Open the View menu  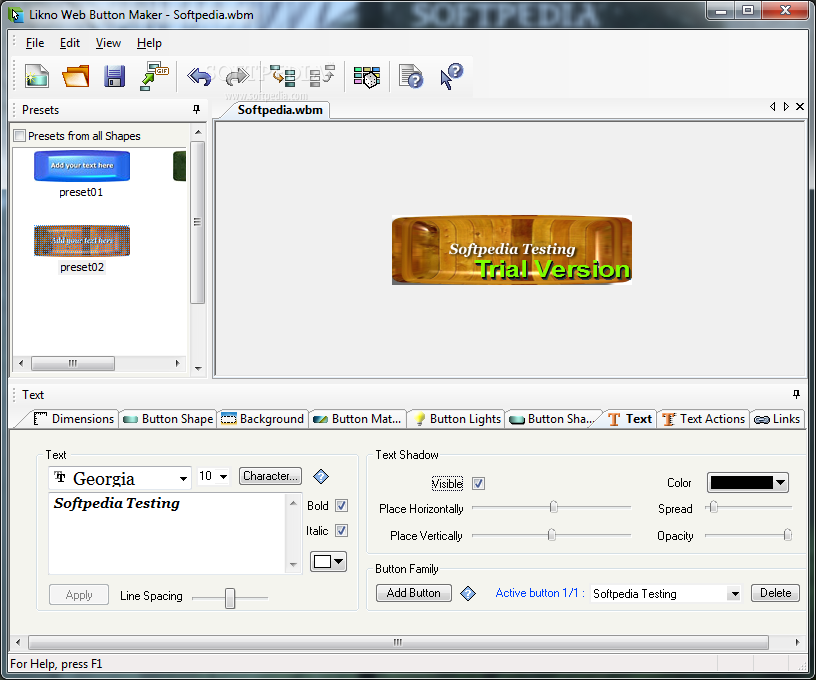(x=108, y=43)
